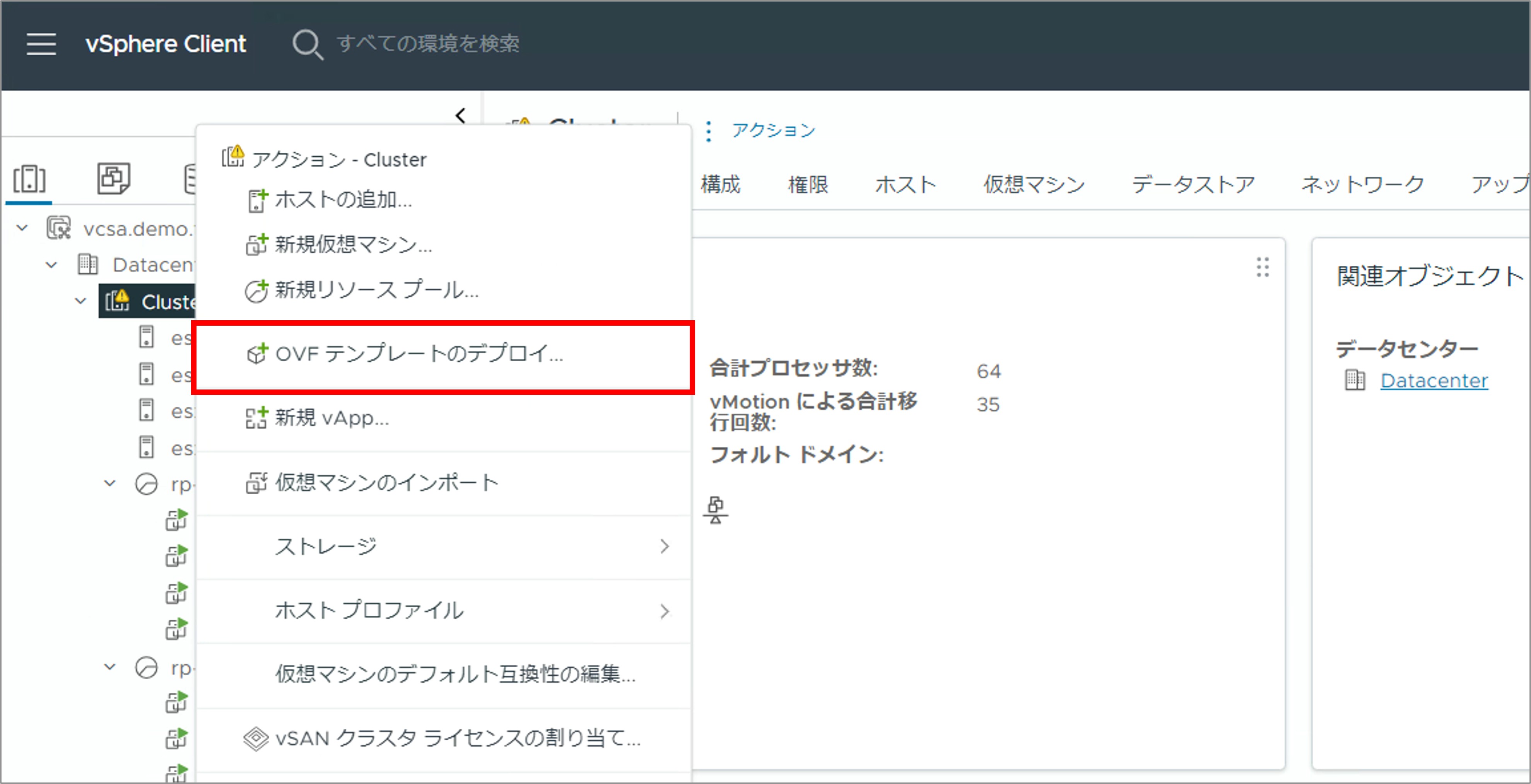Image resolution: width=1531 pixels, height=784 pixels.
Task: Click the 合計プロセッサ数 value 64
Action: [989, 371]
